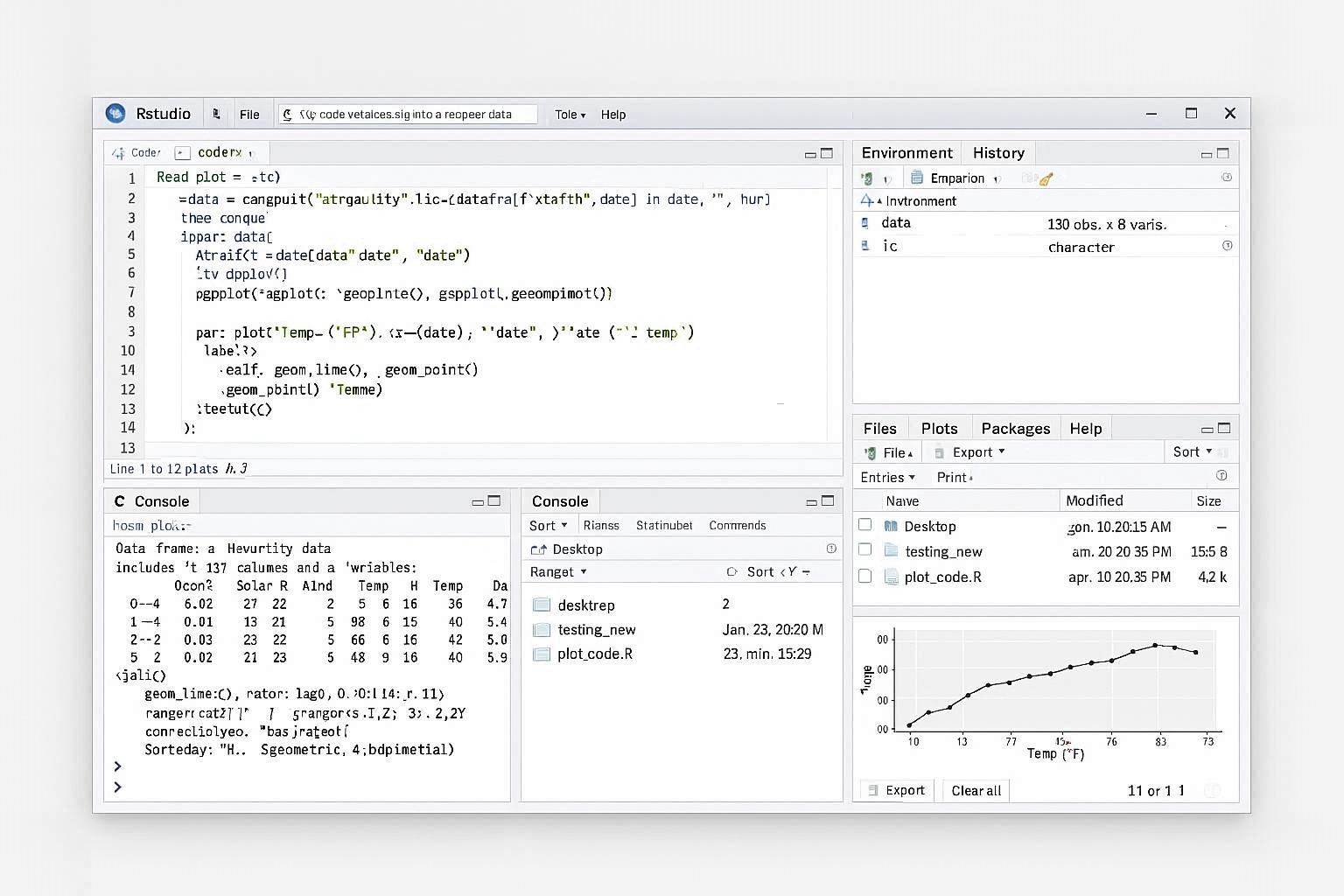Maximize the Files pane
The width and height of the screenshot is (1344, 896).
pos(1224,429)
